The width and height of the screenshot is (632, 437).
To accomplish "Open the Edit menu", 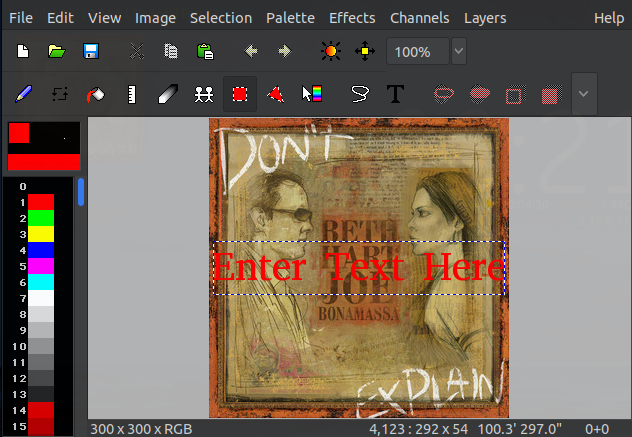I will (60, 18).
